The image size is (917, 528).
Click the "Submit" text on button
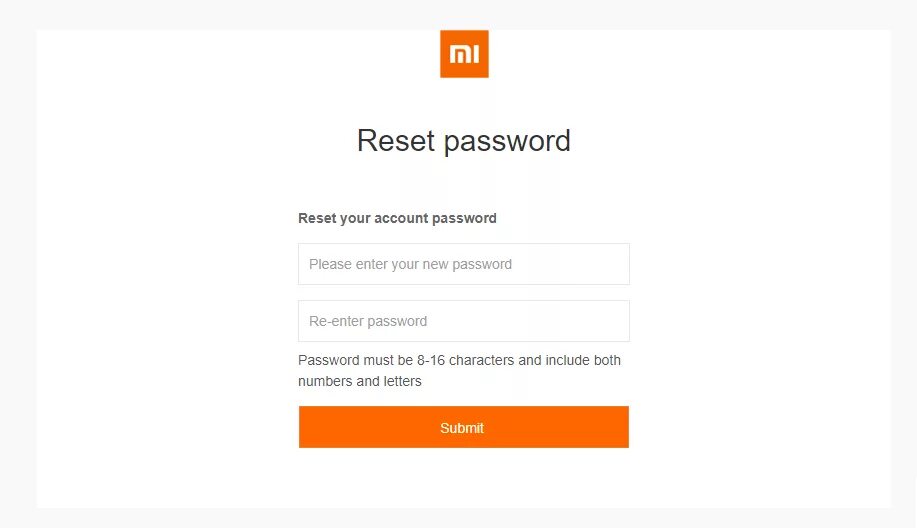click(462, 428)
